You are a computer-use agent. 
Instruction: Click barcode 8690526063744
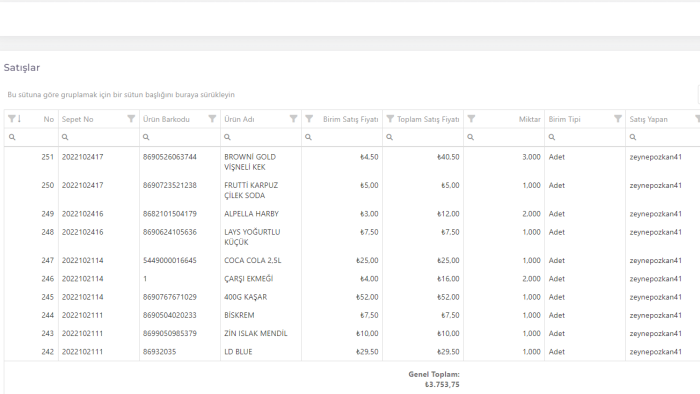pyautogui.click(x=170, y=157)
